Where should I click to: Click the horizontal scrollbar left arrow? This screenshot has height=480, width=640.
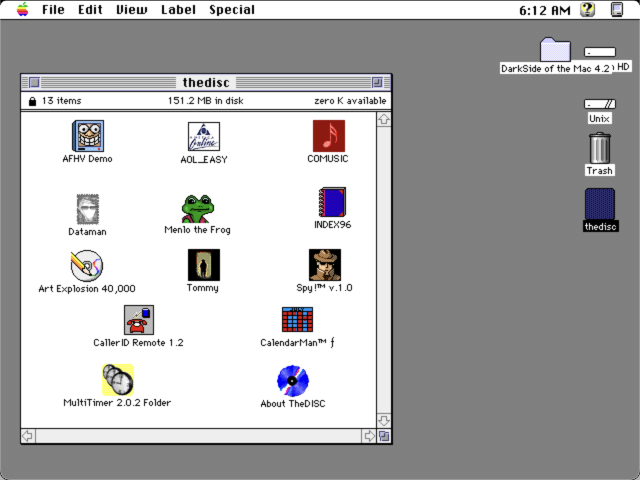28,436
